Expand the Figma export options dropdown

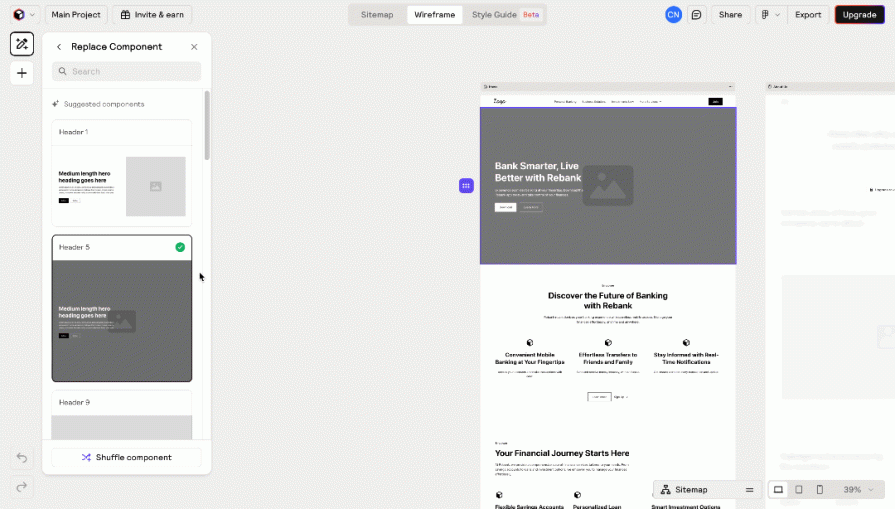[769, 15]
